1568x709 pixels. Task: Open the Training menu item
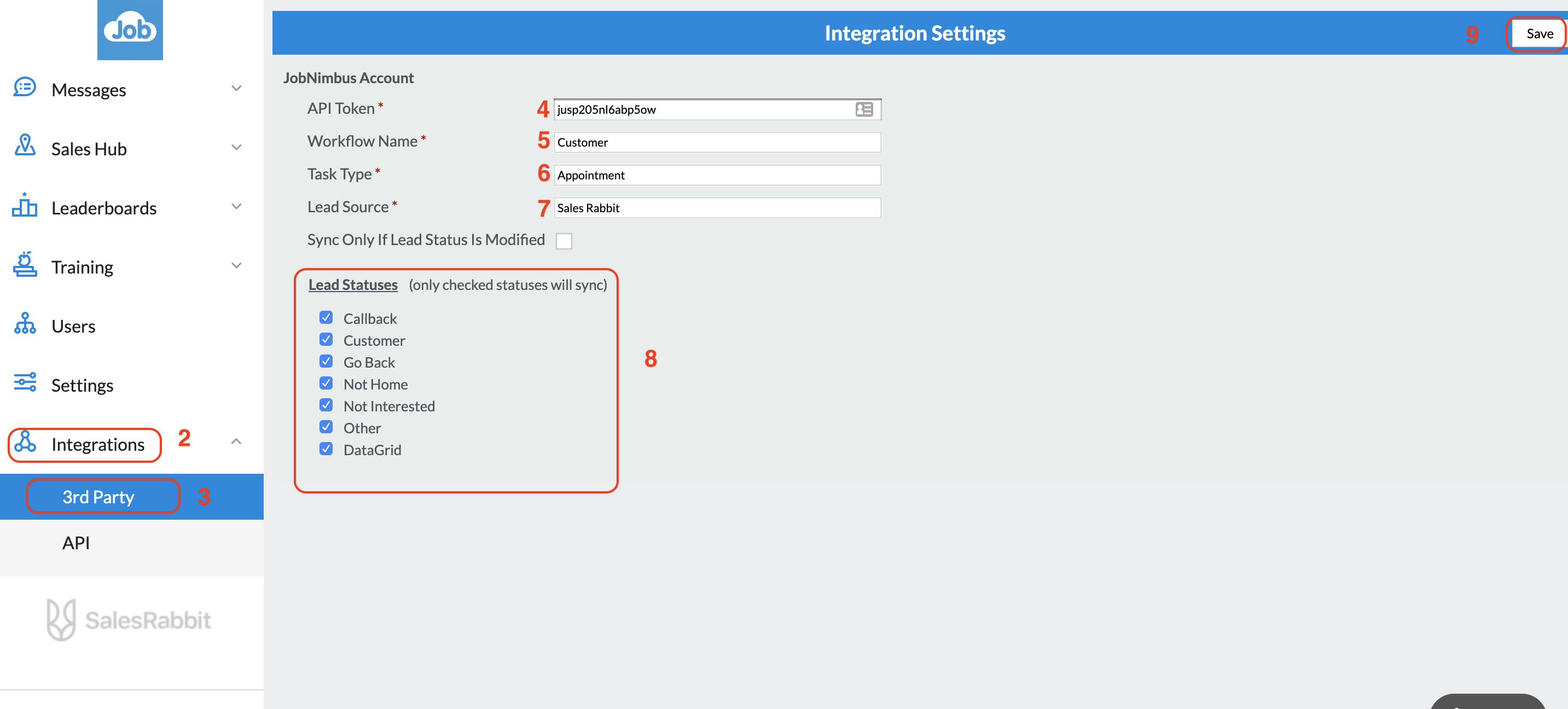pos(82,267)
